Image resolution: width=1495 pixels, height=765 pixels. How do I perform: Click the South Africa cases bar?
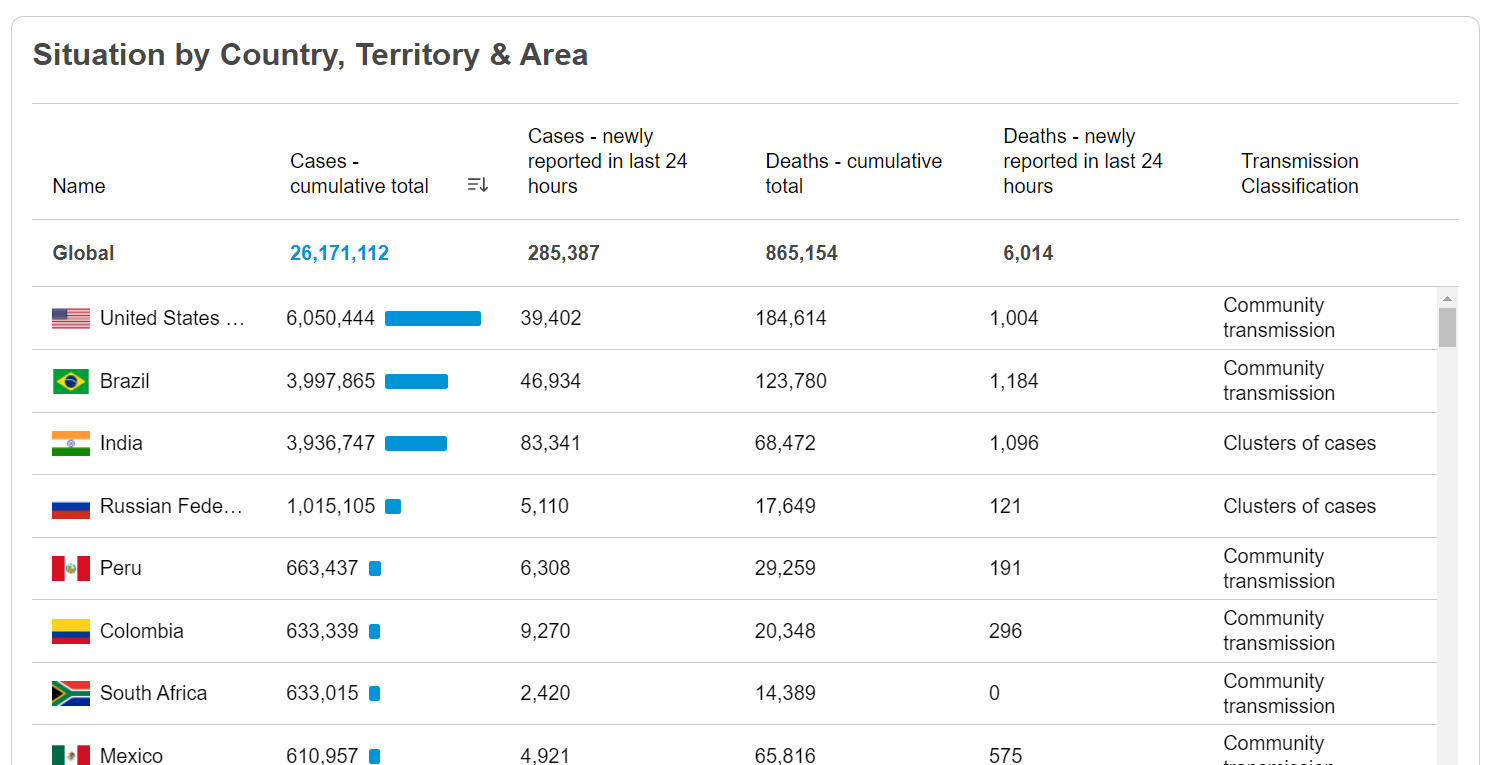(x=374, y=693)
